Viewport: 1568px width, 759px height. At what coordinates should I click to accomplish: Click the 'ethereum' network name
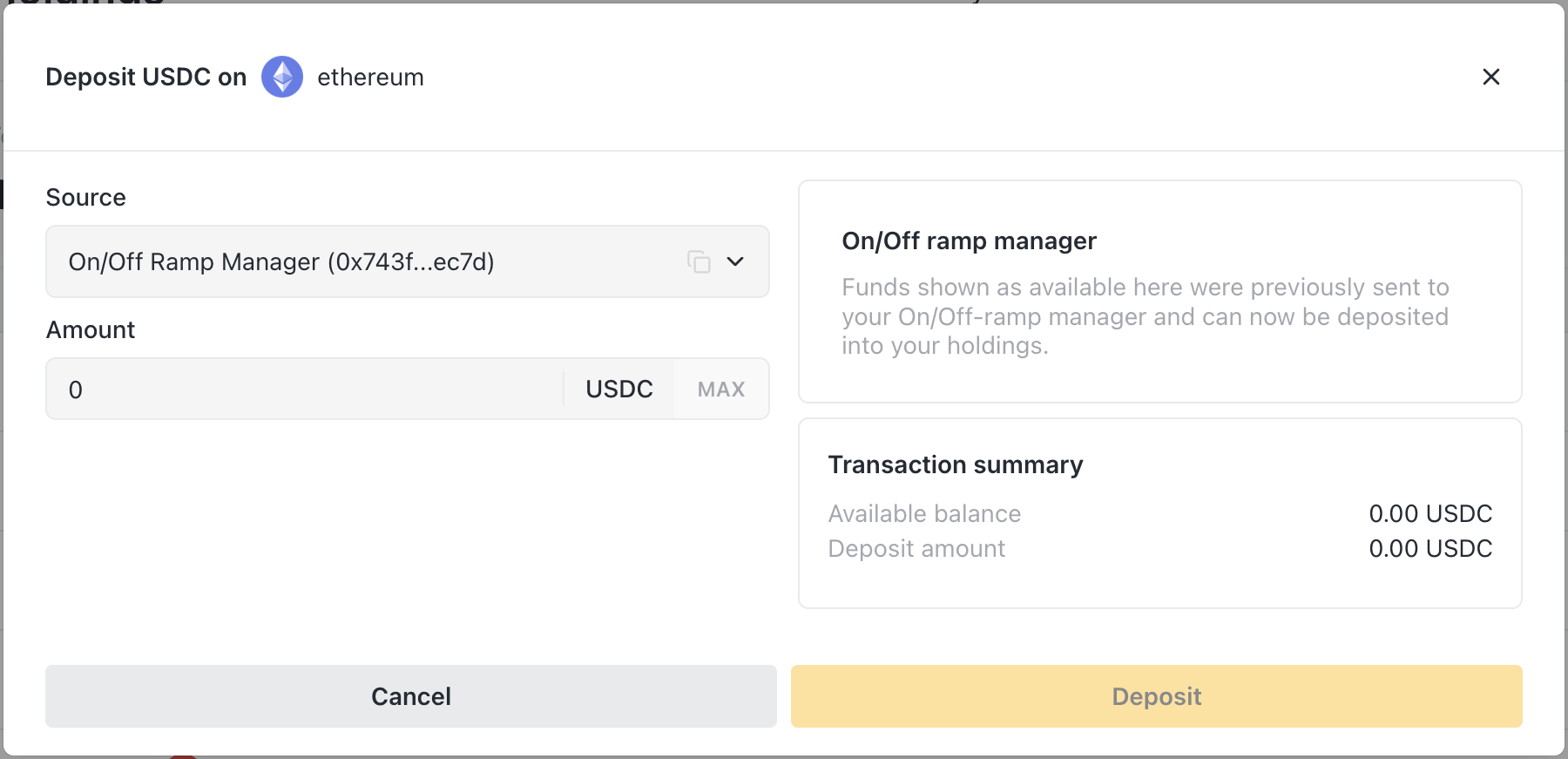(370, 78)
